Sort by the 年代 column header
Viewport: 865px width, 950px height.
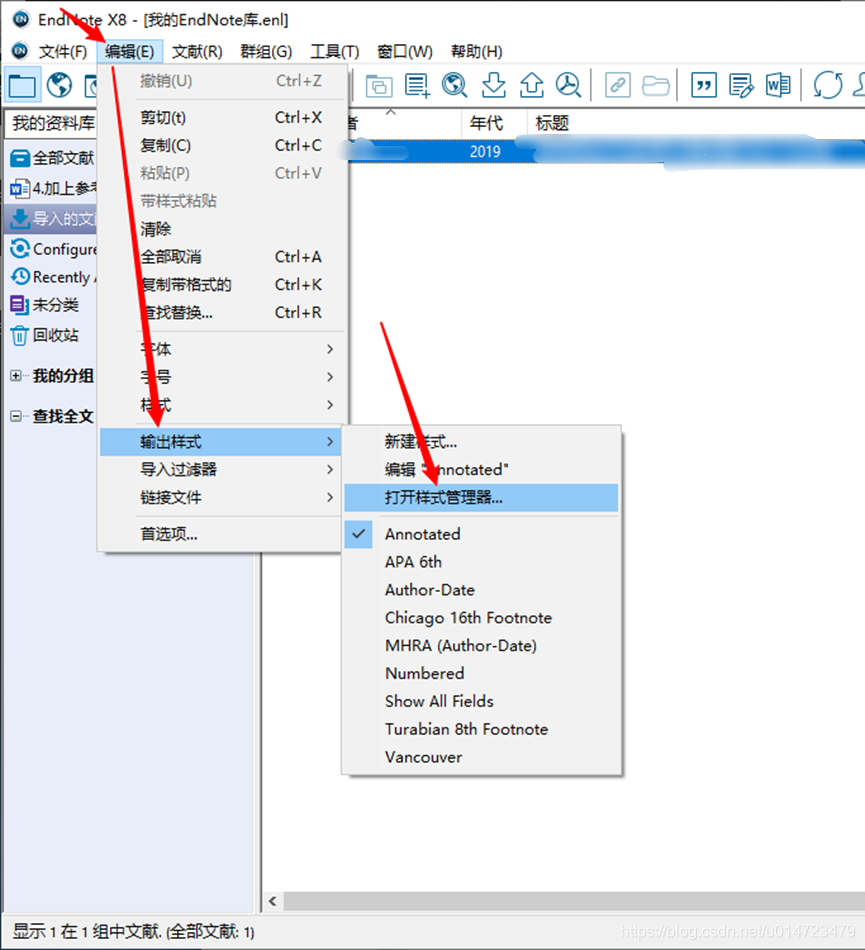pos(494,124)
